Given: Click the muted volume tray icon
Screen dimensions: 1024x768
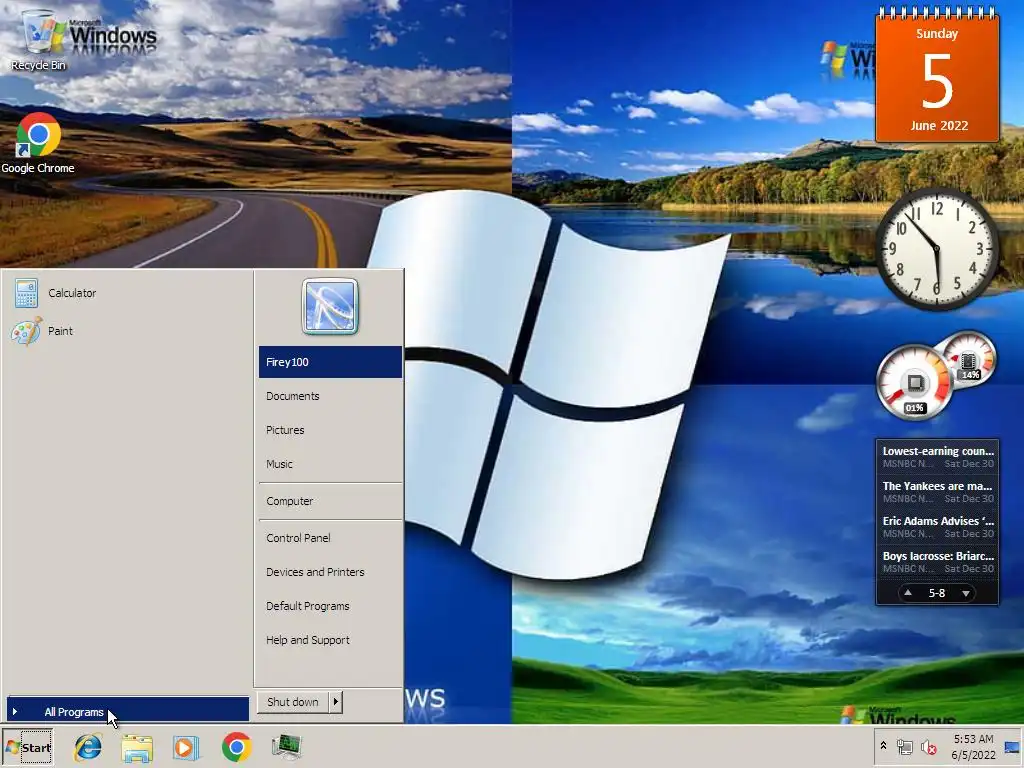Looking at the screenshot, I should pos(927,746).
